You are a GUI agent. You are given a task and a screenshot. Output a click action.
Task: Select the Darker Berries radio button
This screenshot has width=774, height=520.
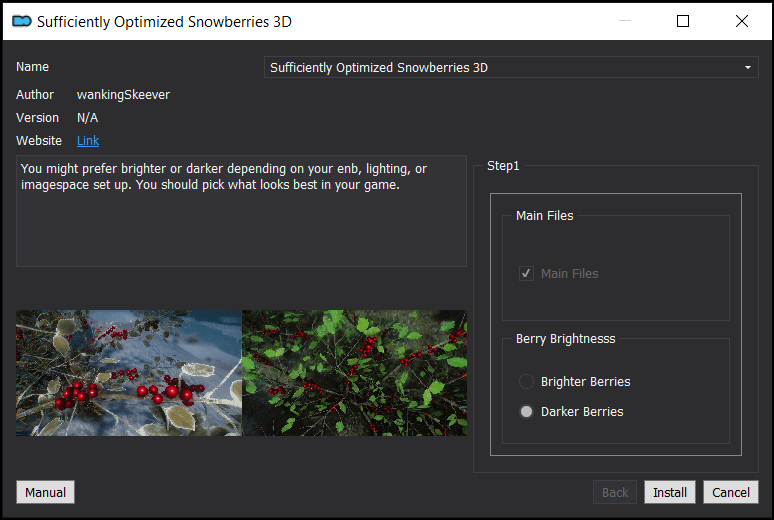[x=526, y=411]
